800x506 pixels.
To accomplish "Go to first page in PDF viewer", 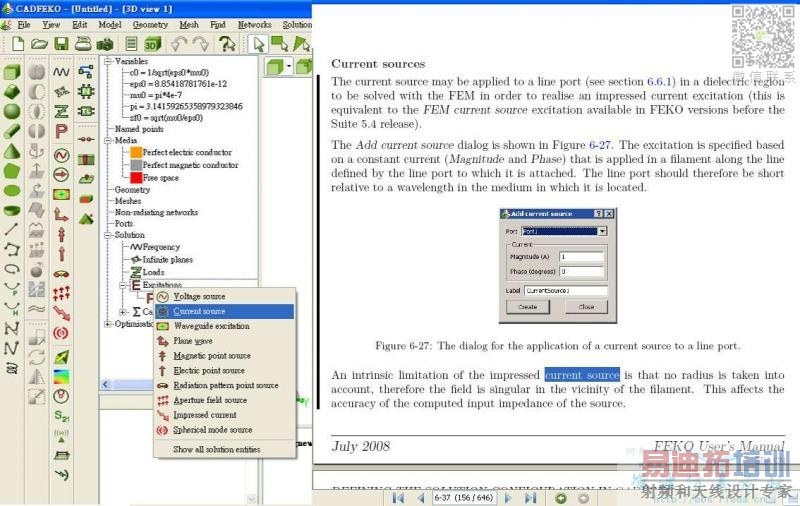I will [x=398, y=498].
